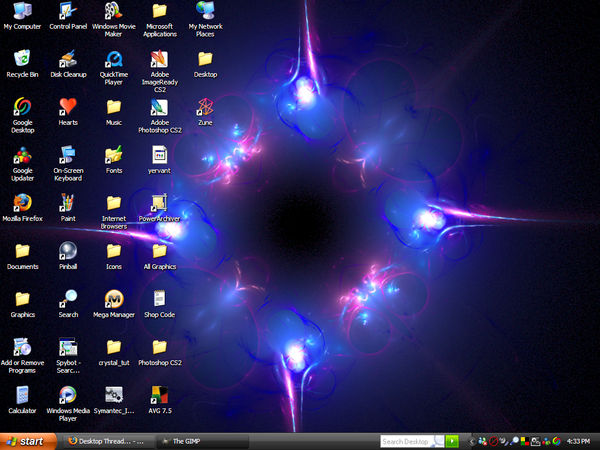This screenshot has width=600, height=450.
Task: Launch the Calculator
Action: point(22,400)
